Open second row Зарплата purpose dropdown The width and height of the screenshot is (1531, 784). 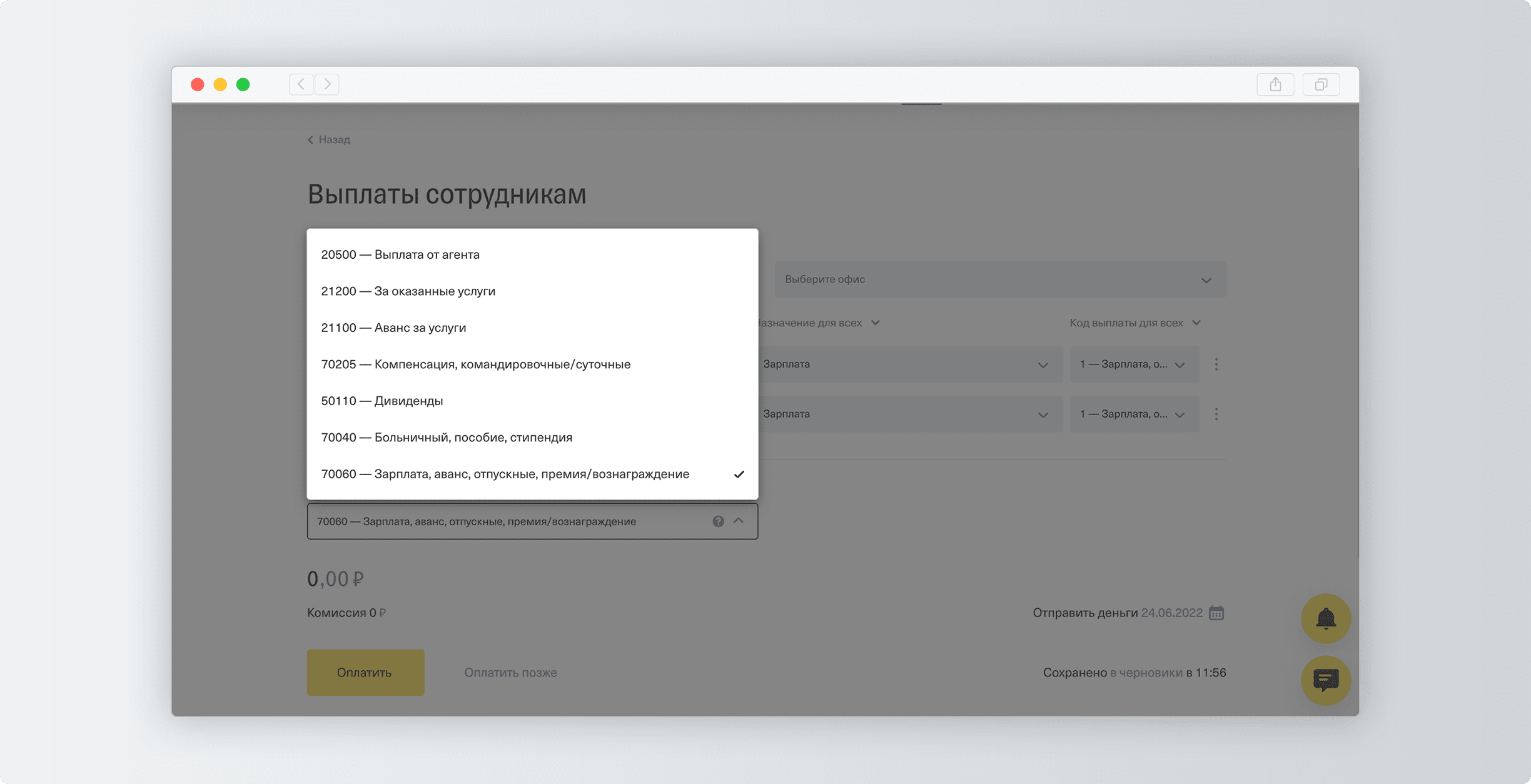point(910,414)
